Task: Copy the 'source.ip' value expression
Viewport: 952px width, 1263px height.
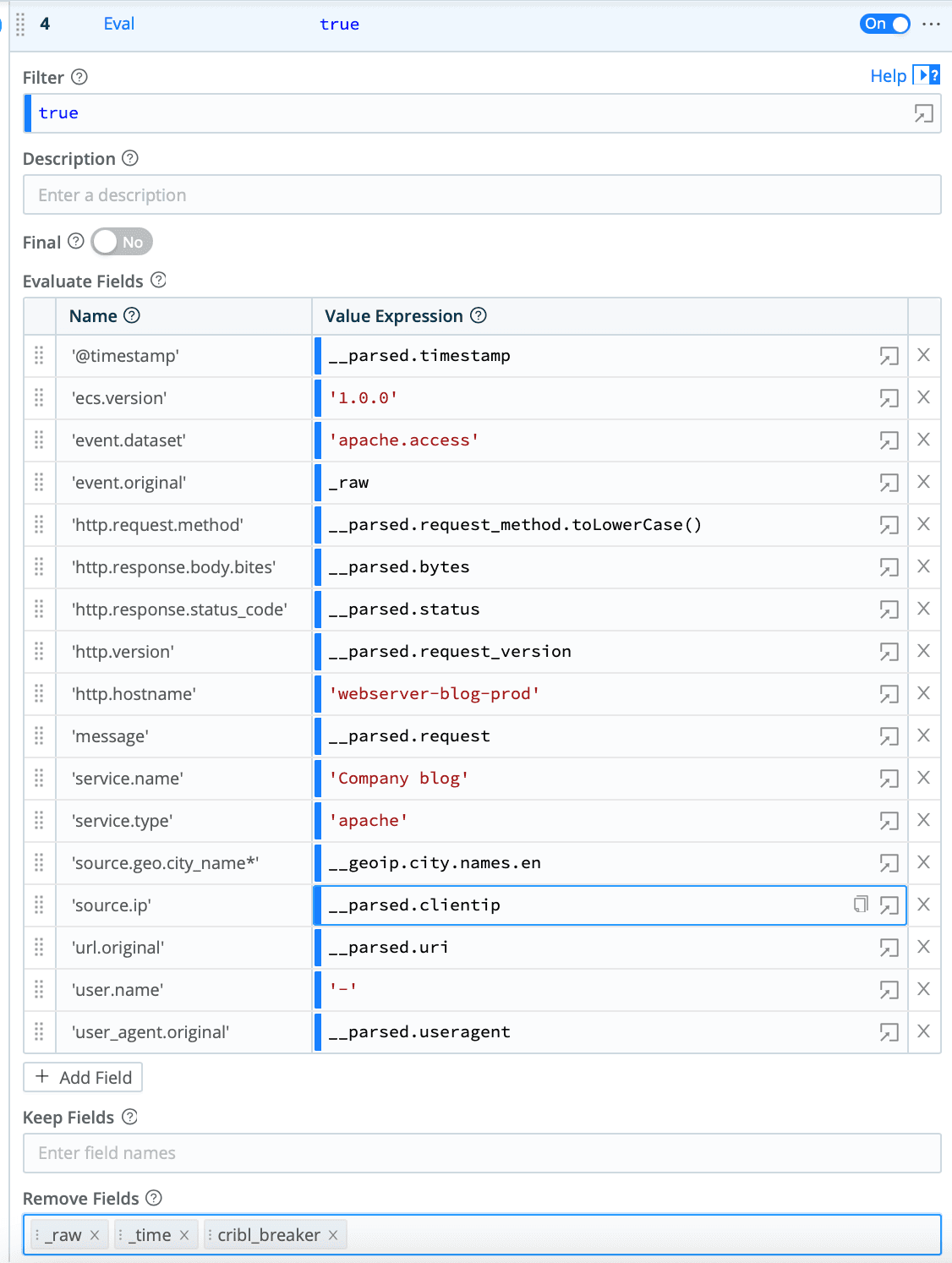Action: pos(861,905)
